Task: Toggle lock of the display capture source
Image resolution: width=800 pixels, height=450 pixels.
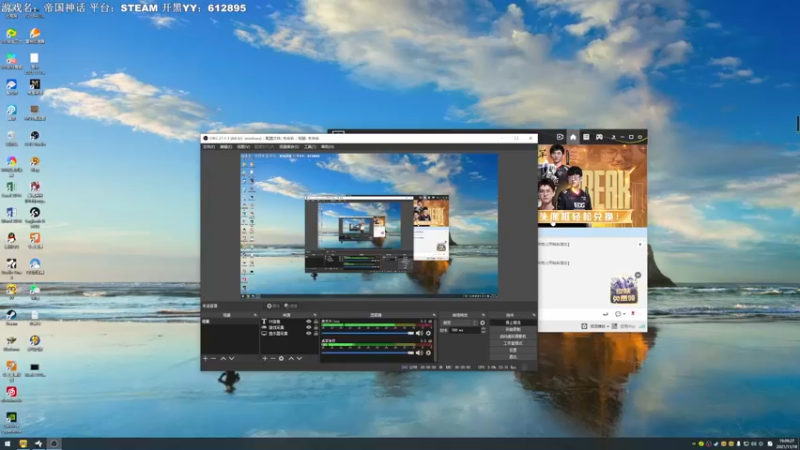Action: click(316, 333)
